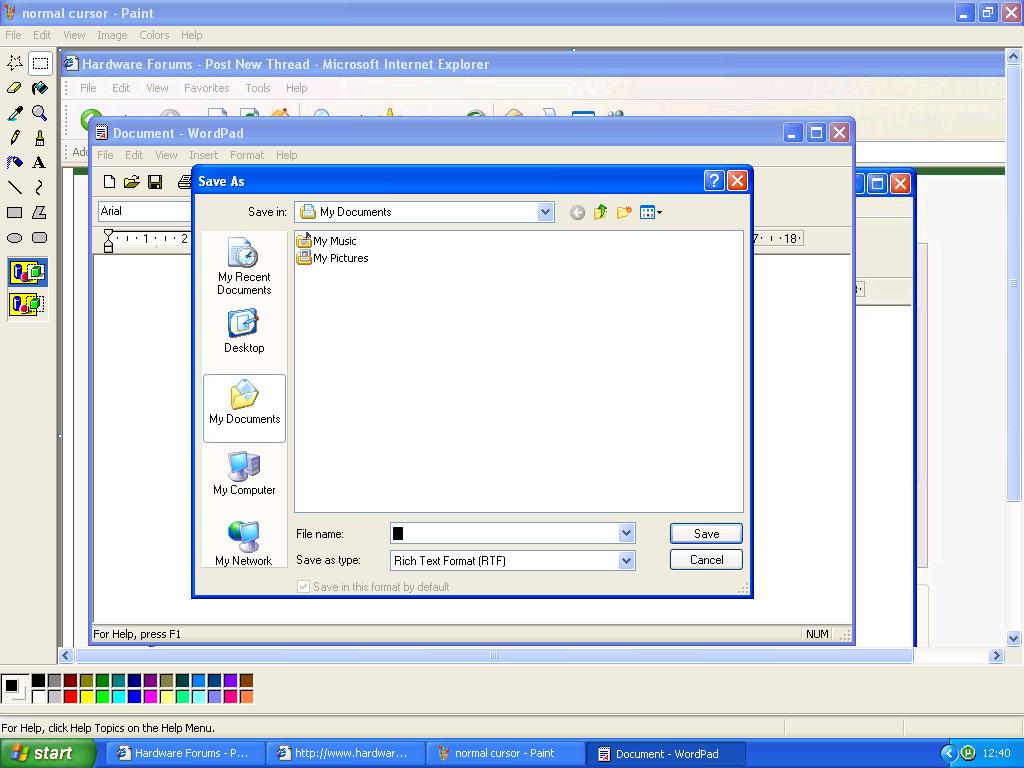The height and width of the screenshot is (768, 1024).
Task: Pick the Rectangle shape tool in Paint
Action: 14,213
